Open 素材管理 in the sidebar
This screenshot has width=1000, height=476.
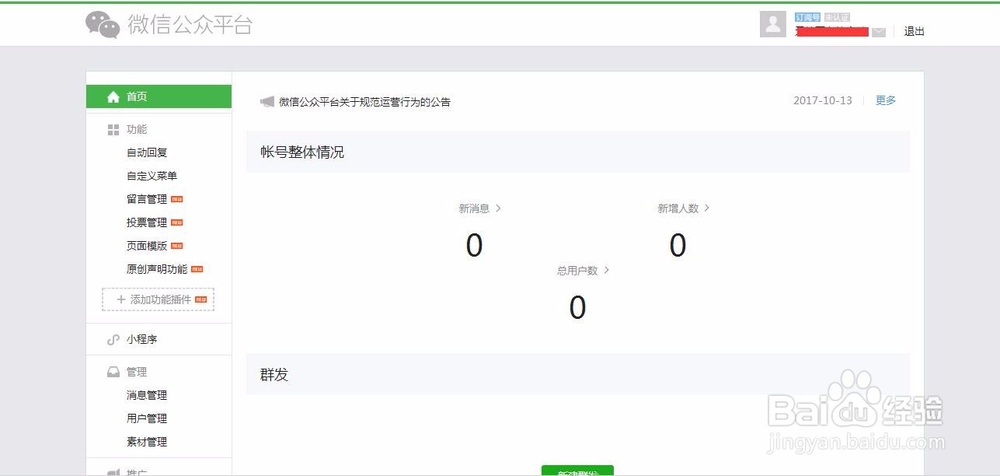pos(147,442)
